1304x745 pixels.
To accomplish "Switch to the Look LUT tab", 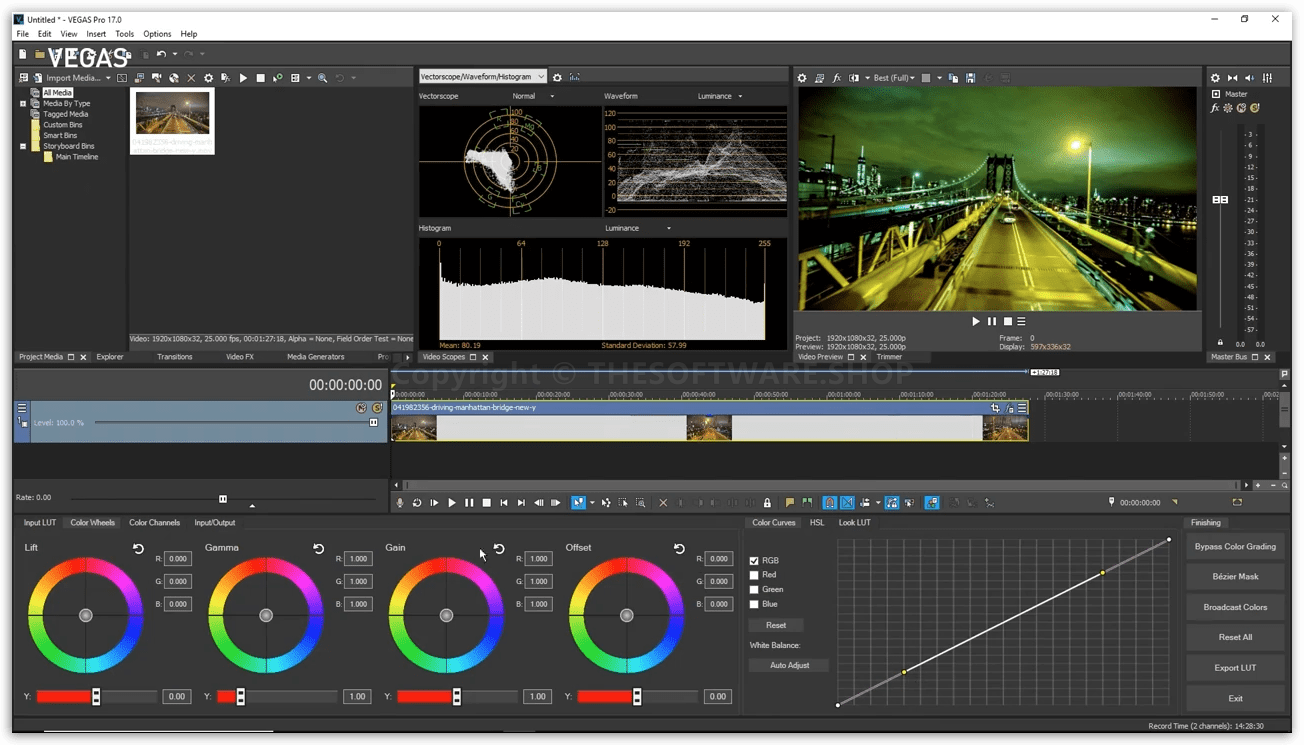I will pos(854,523).
